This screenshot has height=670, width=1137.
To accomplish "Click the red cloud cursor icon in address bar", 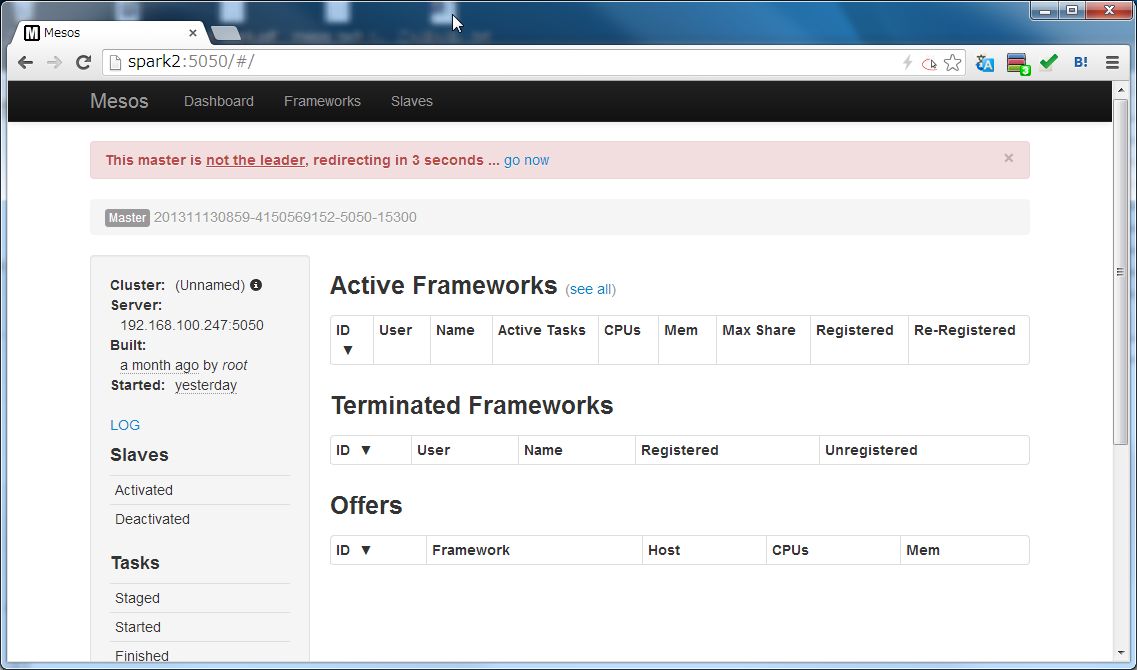I will pyautogui.click(x=929, y=64).
